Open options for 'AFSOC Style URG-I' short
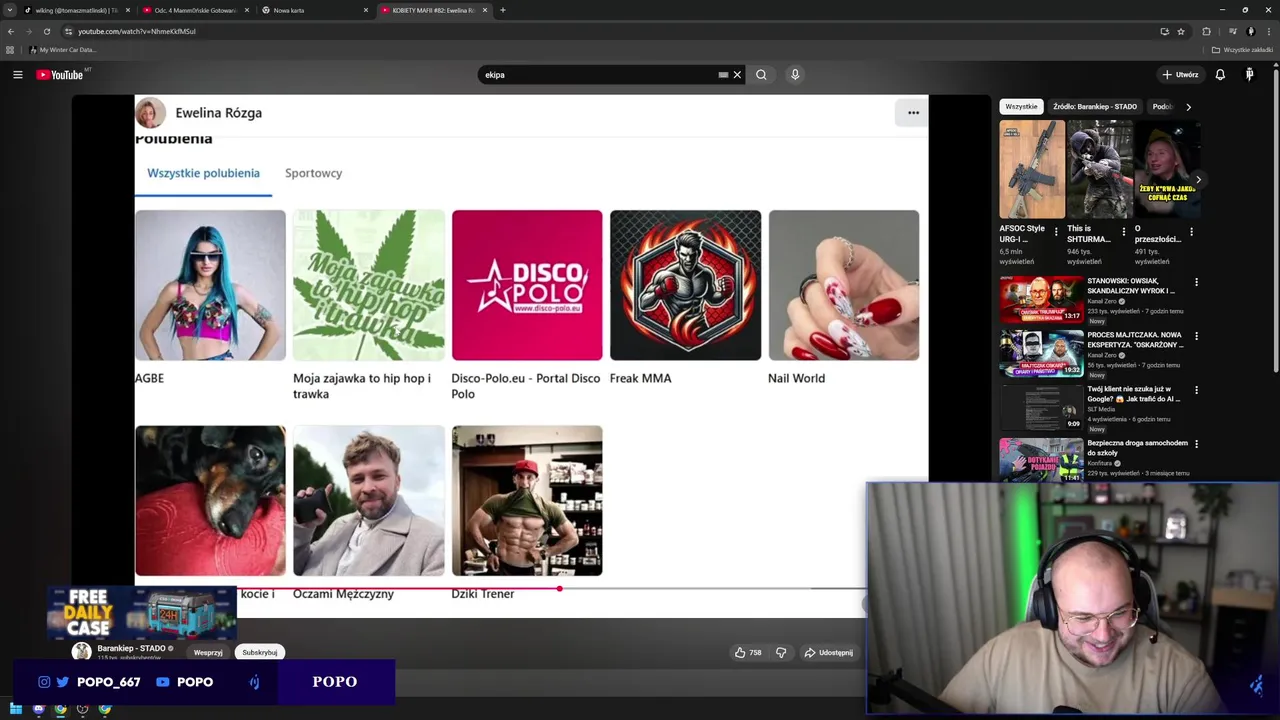 click(x=1056, y=232)
